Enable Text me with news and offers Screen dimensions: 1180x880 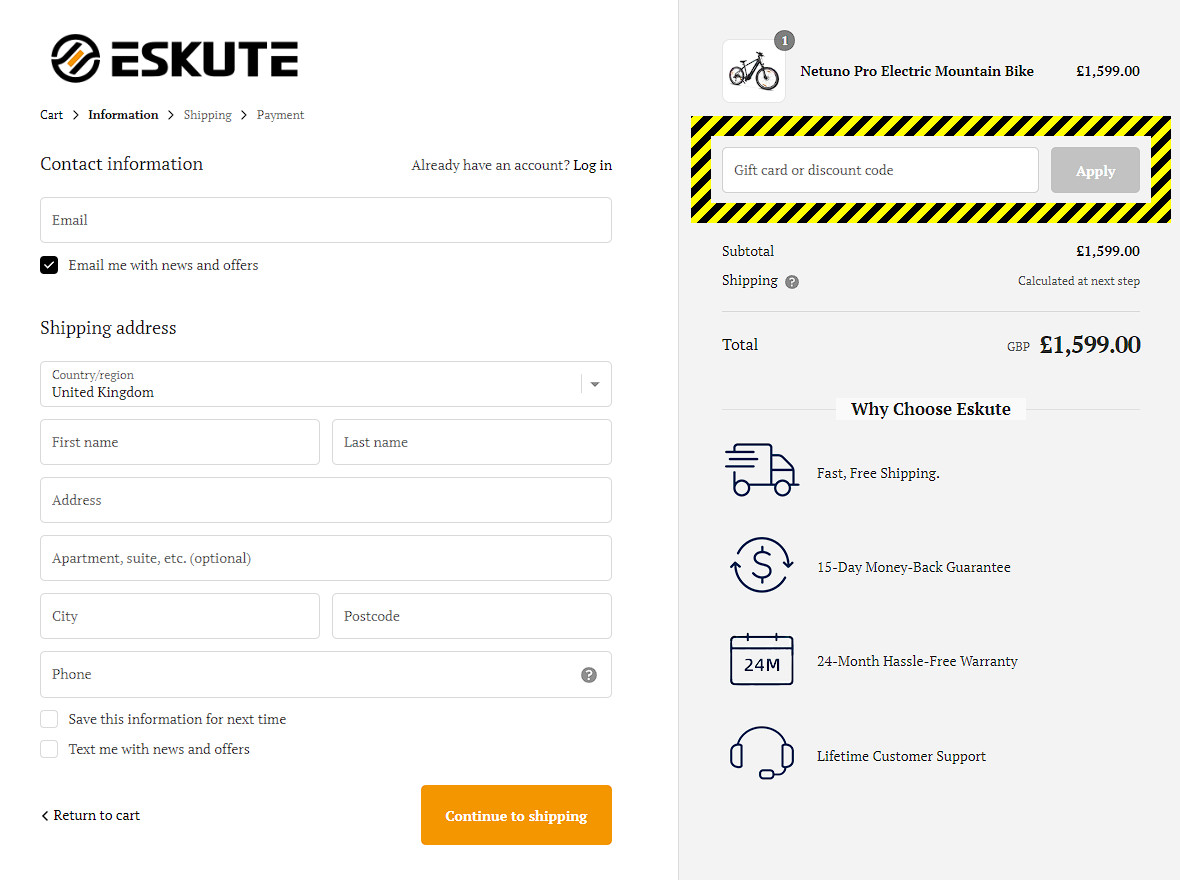49,749
